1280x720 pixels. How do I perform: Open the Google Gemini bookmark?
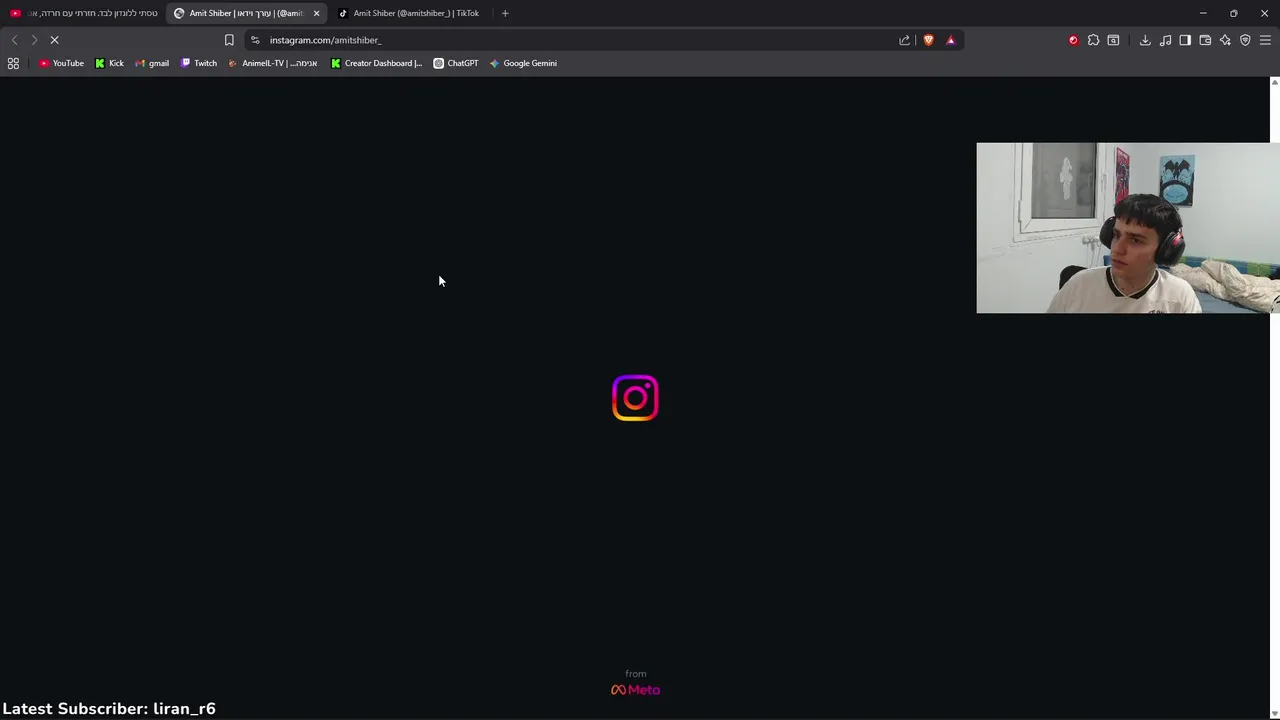523,63
